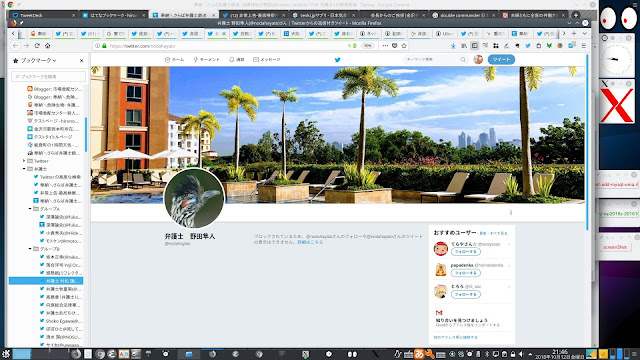640x360 pixels.
Task: Show site security info via padlock icon
Action: (104, 46)
